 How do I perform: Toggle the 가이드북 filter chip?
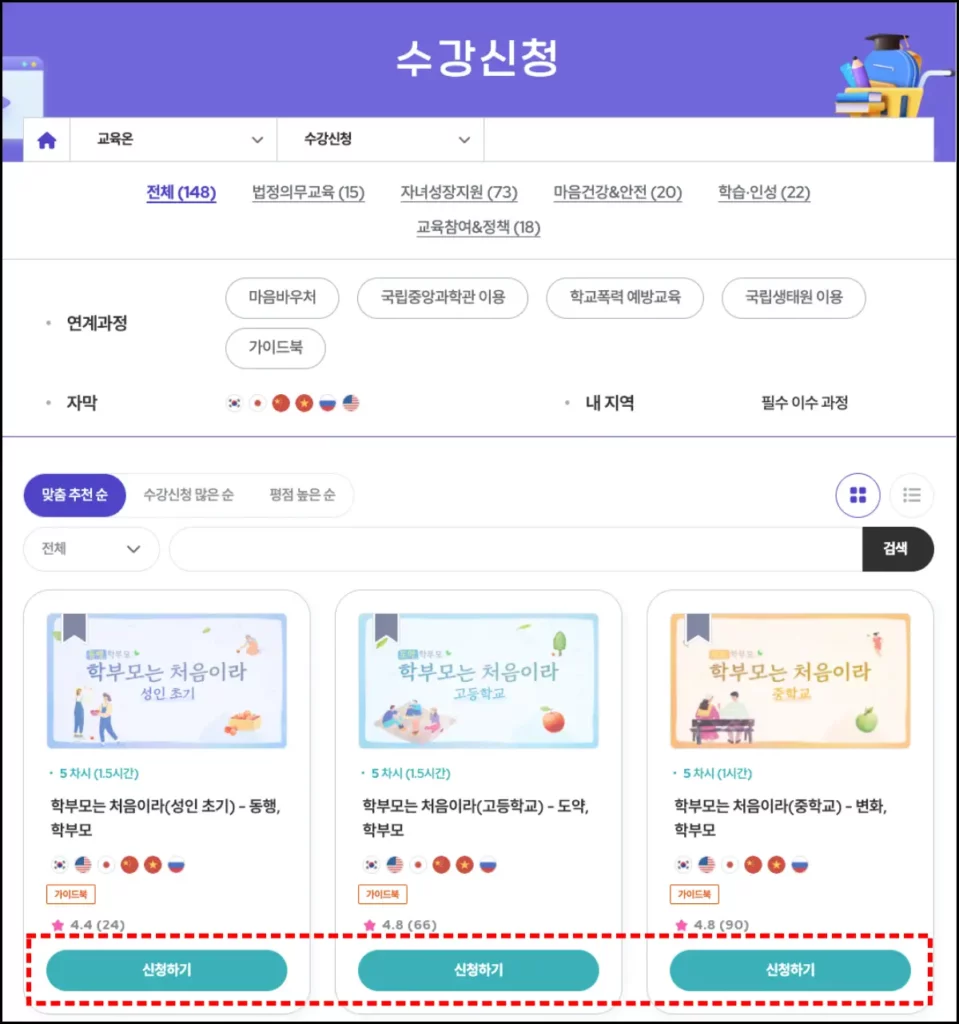275,347
